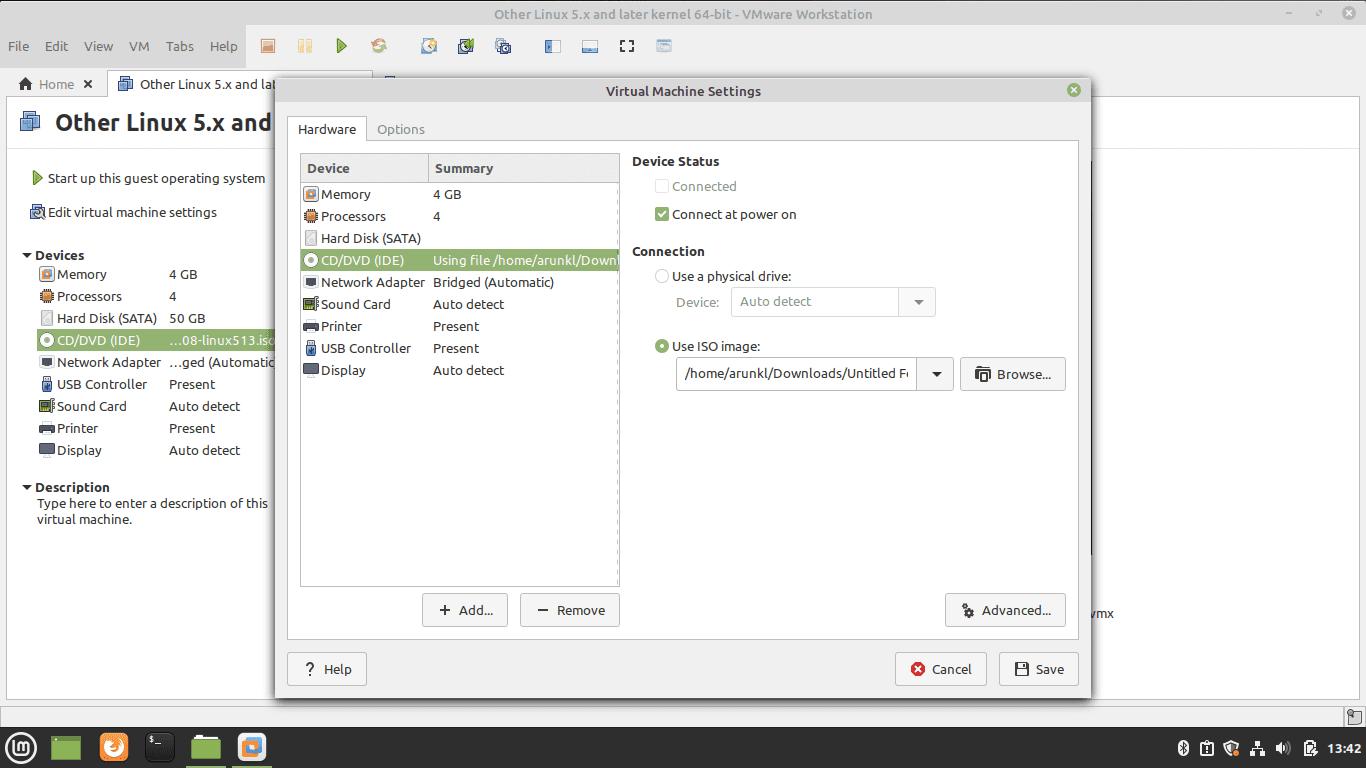Select Hard Disk (SATA) 50 GB in main window
The image size is (1366, 768).
(155, 318)
